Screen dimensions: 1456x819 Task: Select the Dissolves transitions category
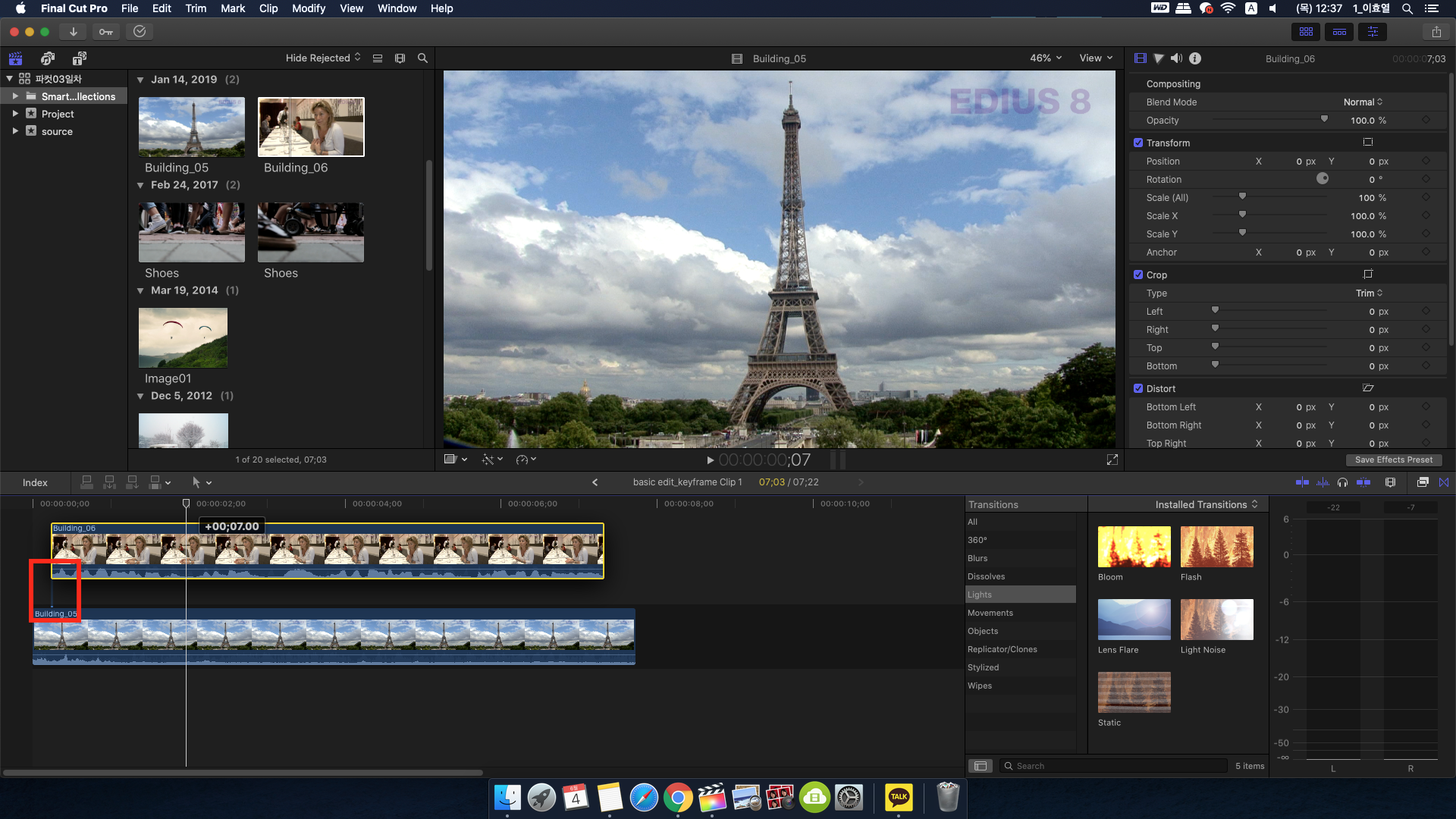pos(986,576)
